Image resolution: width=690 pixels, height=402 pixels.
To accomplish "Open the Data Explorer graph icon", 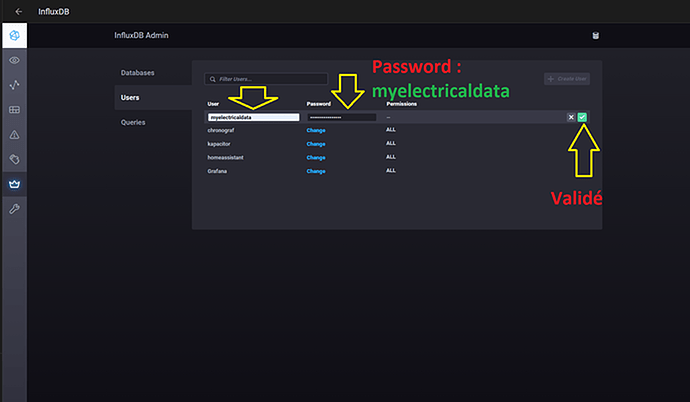I will point(15,85).
